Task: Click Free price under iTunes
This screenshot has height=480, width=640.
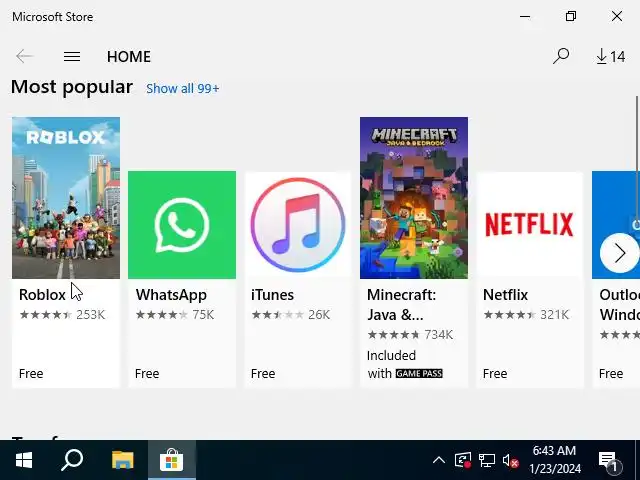Action: [x=263, y=373]
